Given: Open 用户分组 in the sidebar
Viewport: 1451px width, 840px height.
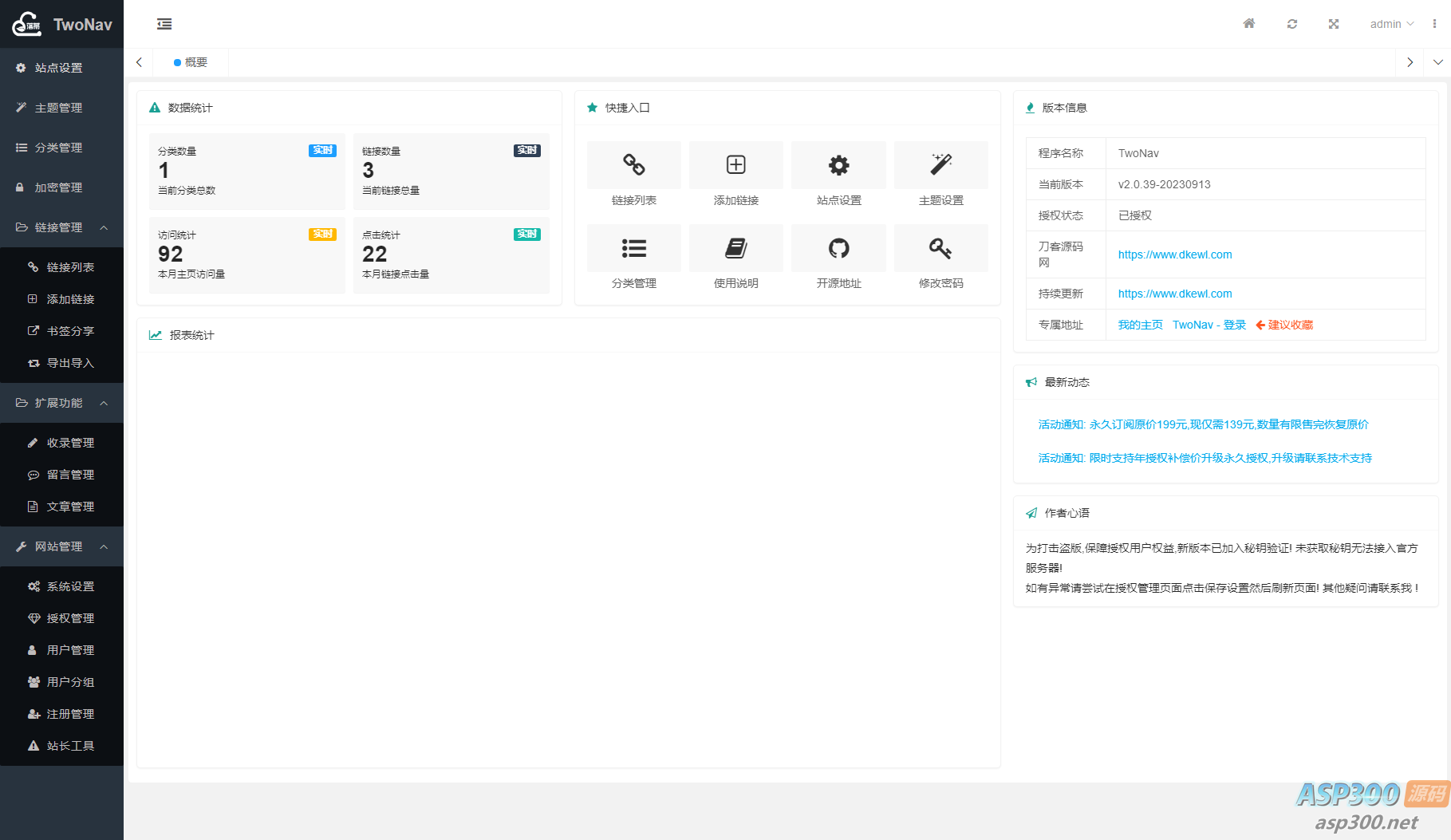Looking at the screenshot, I should point(61,682).
